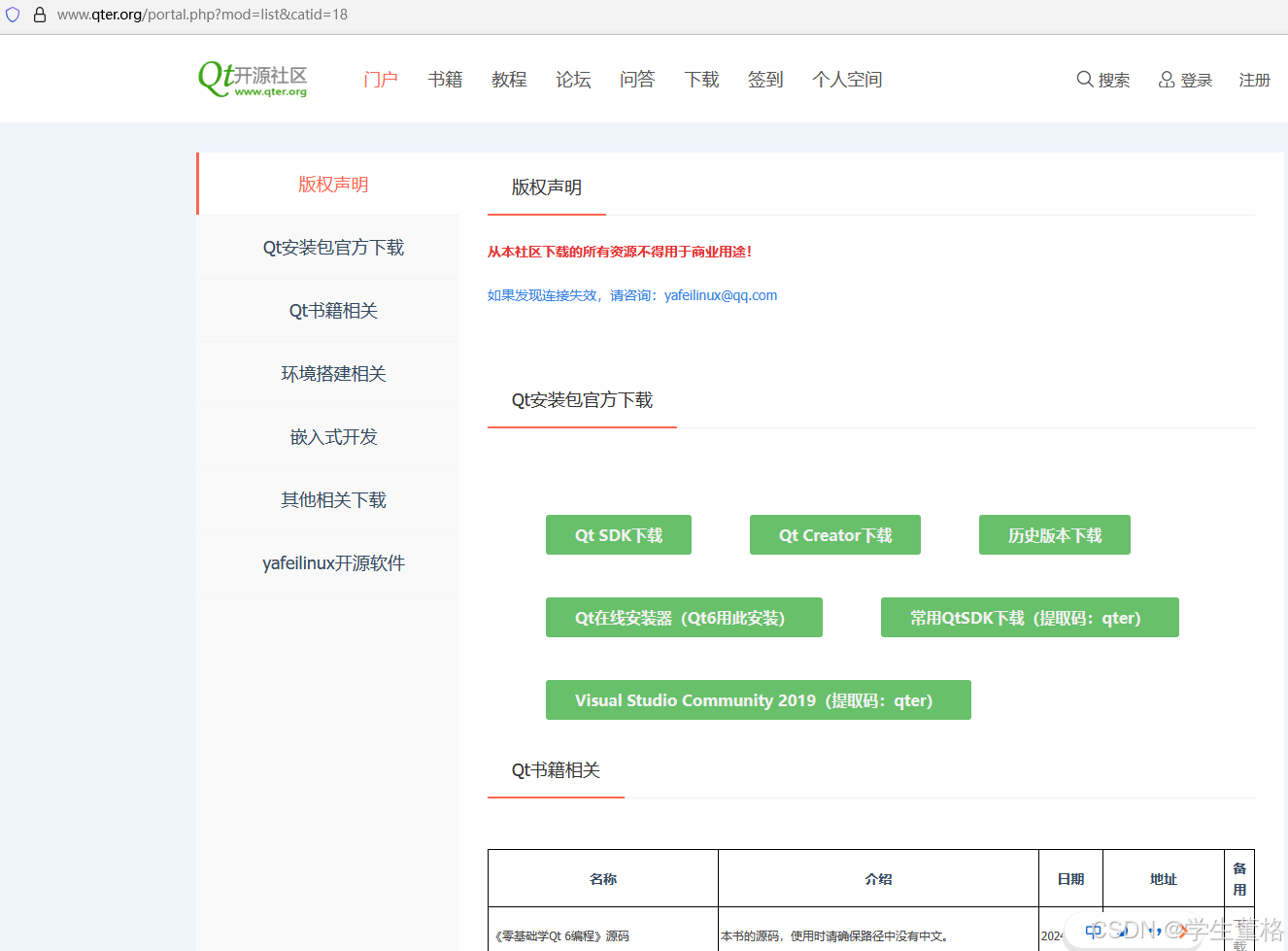The image size is (1288, 951).
Task: Open the 下载 navigation item
Action: pyautogui.click(x=701, y=80)
